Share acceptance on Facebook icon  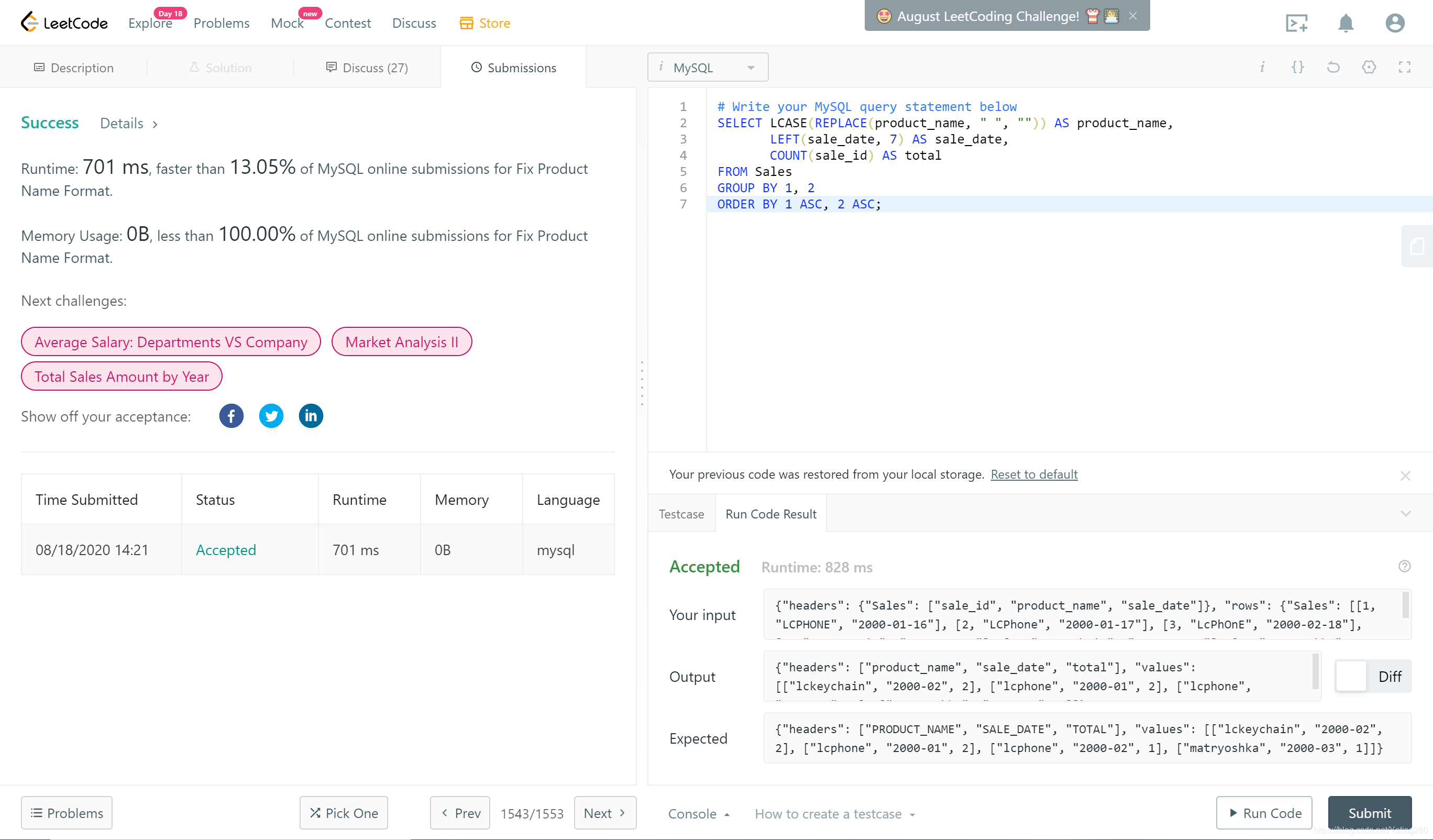(x=232, y=416)
